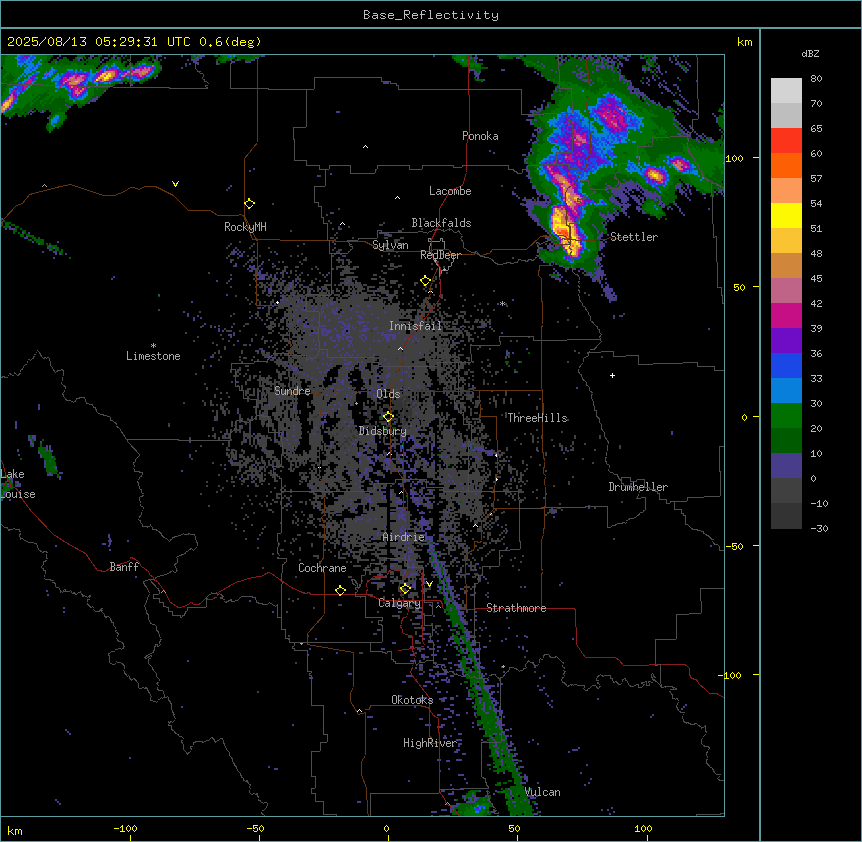Pick the red 60-65 dBZ legend swatch

(786, 140)
